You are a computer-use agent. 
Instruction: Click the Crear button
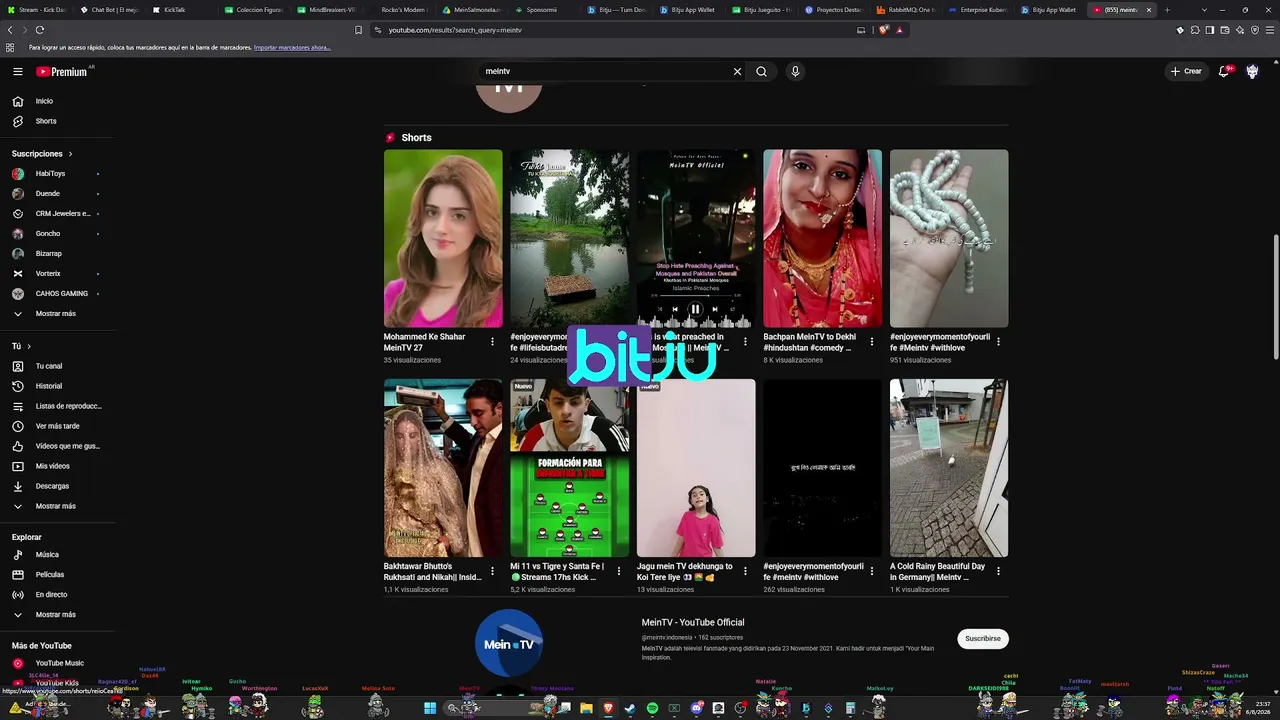pyautogui.click(x=1187, y=71)
